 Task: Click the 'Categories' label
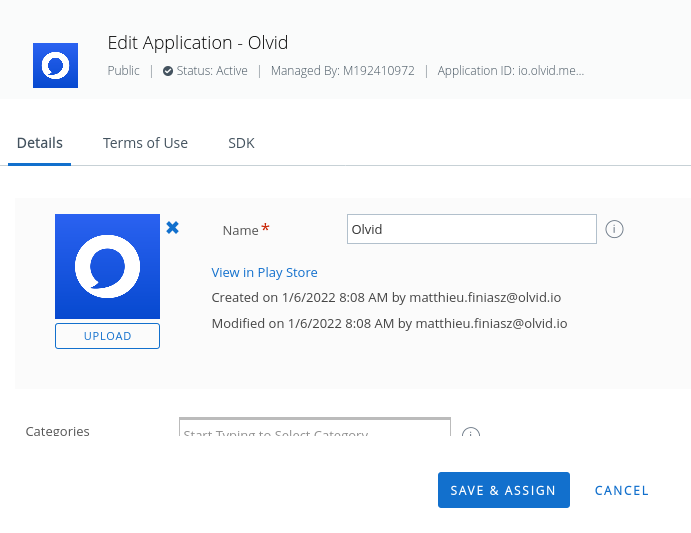[57, 431]
